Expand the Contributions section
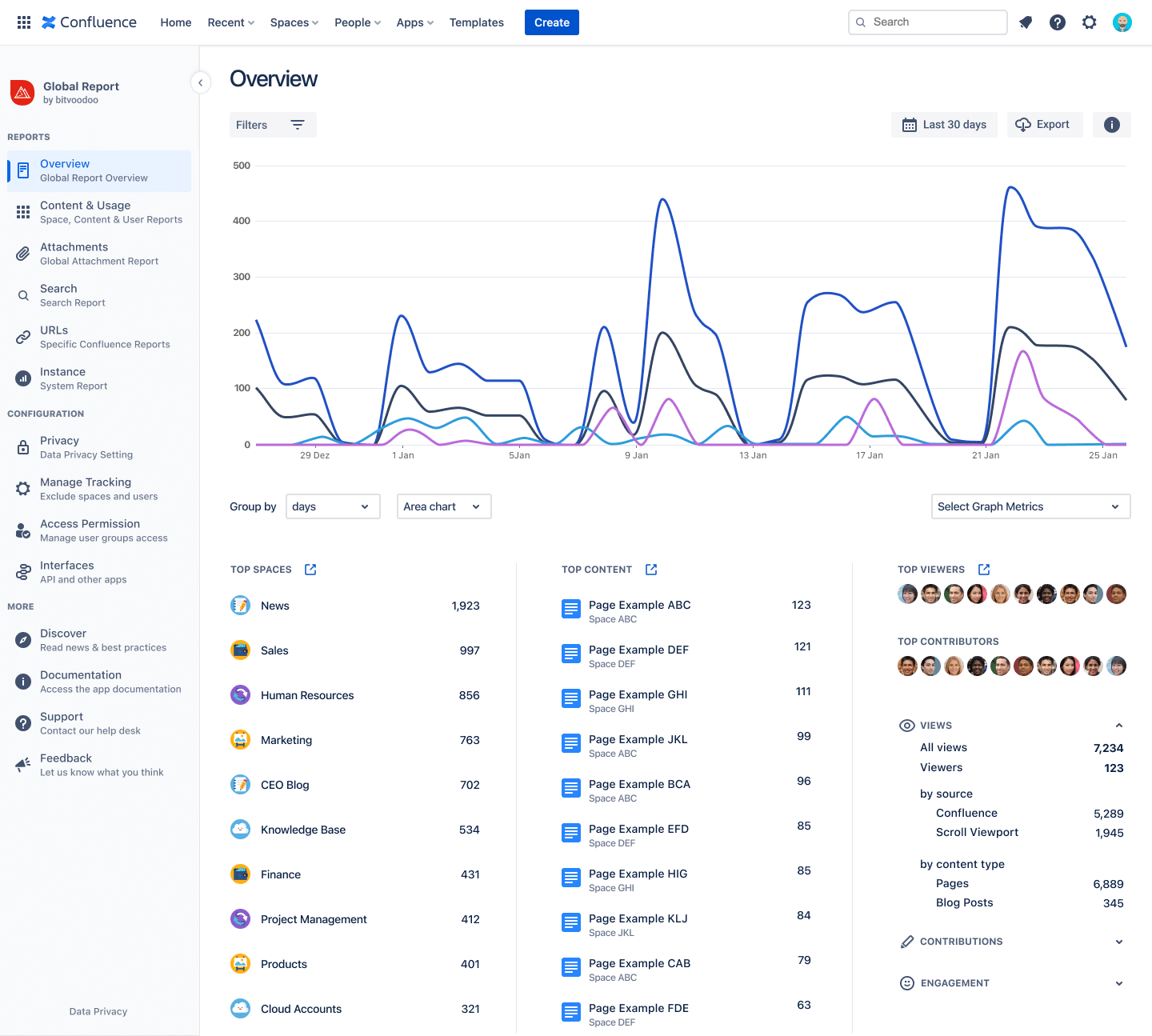The height and width of the screenshot is (1036, 1152). coord(1118,942)
